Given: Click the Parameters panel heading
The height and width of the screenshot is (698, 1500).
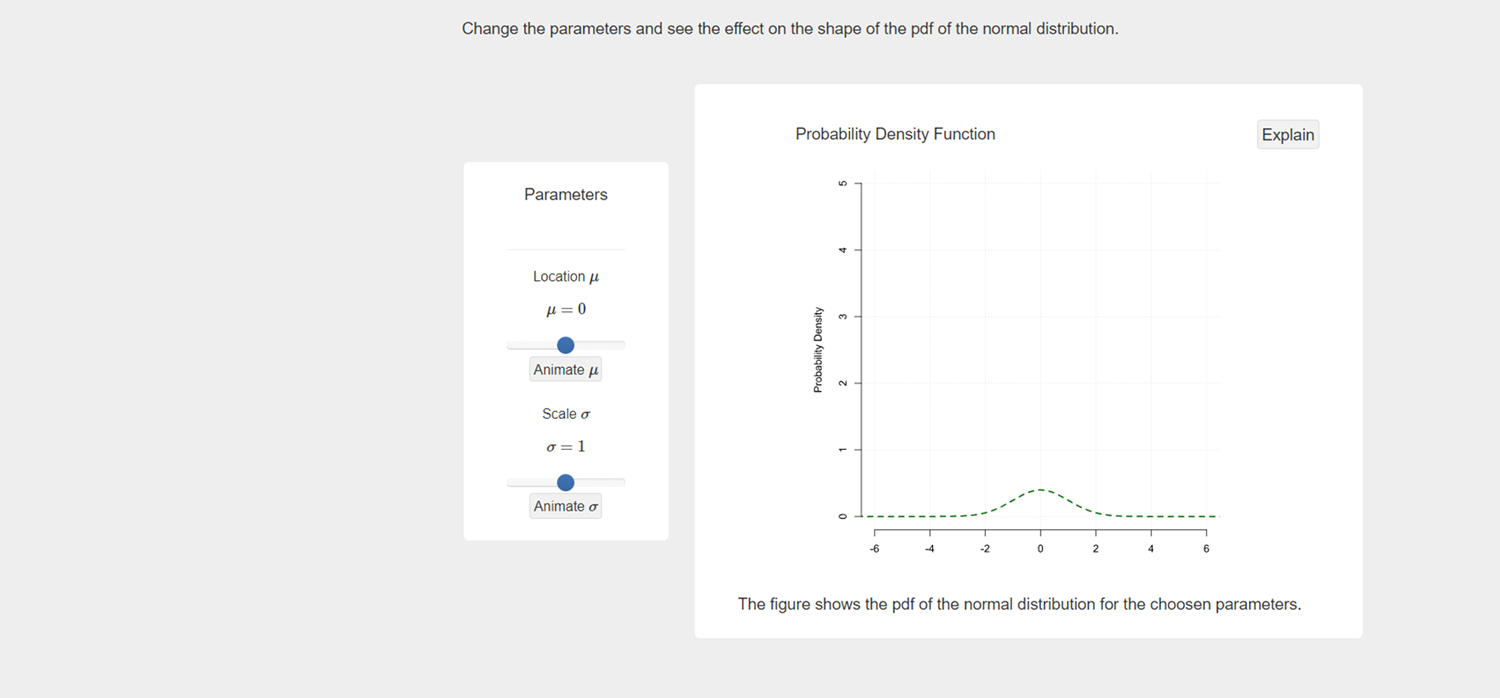Looking at the screenshot, I should [x=566, y=195].
